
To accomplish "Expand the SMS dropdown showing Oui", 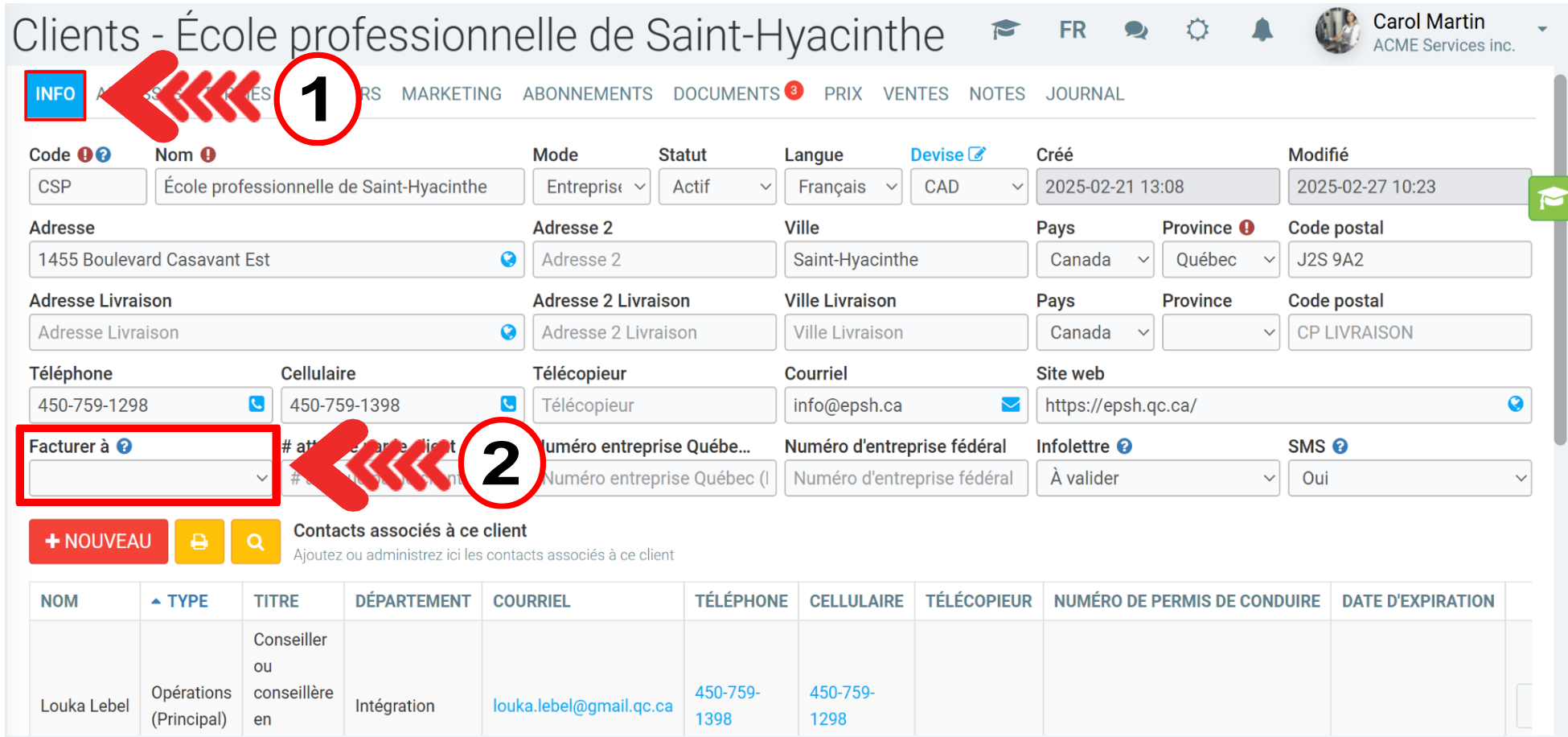I will click(1409, 478).
